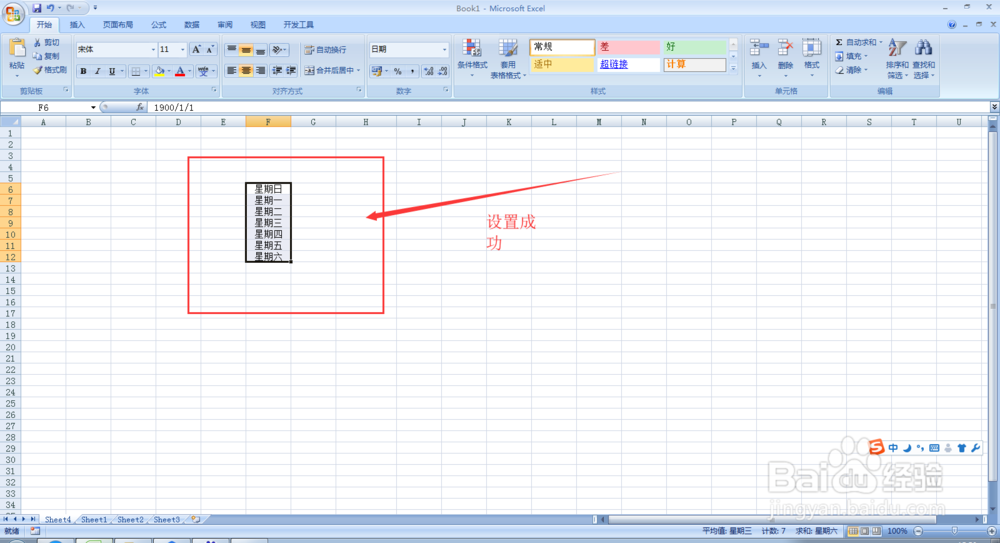This screenshot has width=1000, height=543.
Task: Increase font size with large A icon
Action: coord(196,49)
